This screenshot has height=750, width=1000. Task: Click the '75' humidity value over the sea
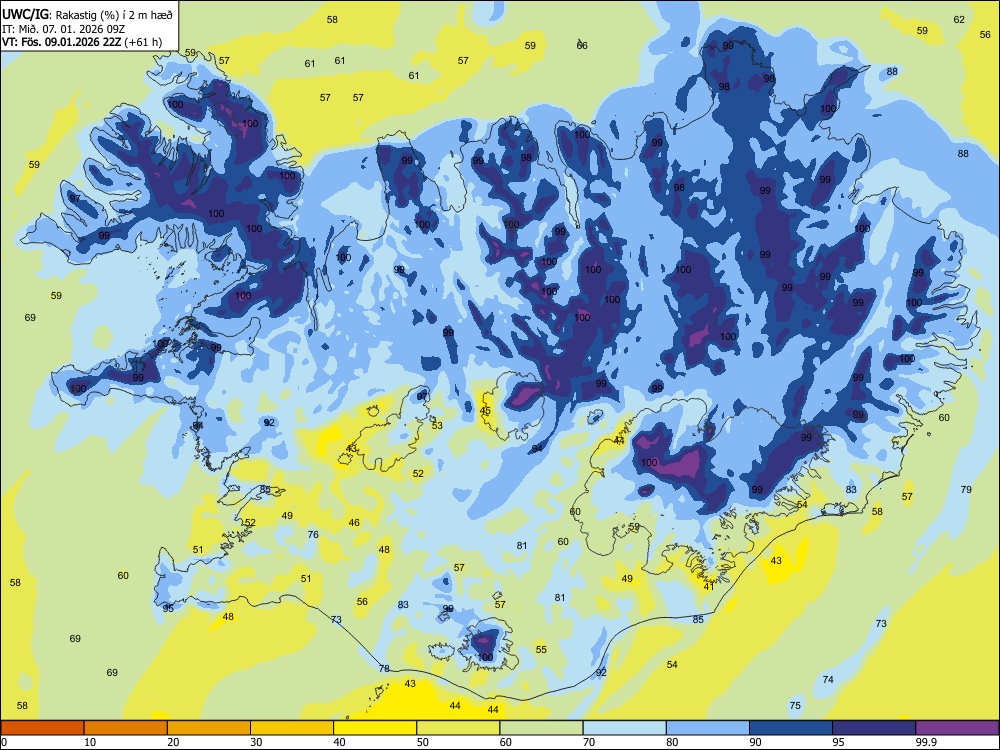(x=795, y=705)
